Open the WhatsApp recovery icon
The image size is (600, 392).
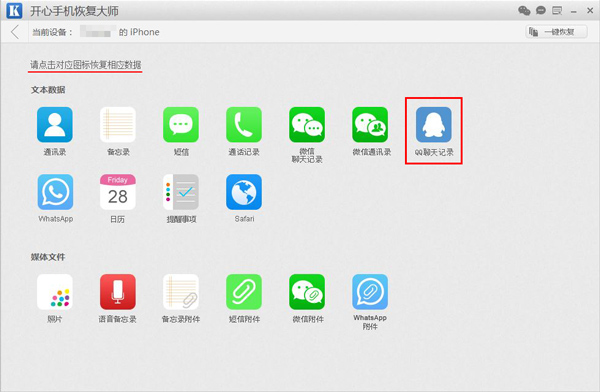pyautogui.click(x=55, y=192)
